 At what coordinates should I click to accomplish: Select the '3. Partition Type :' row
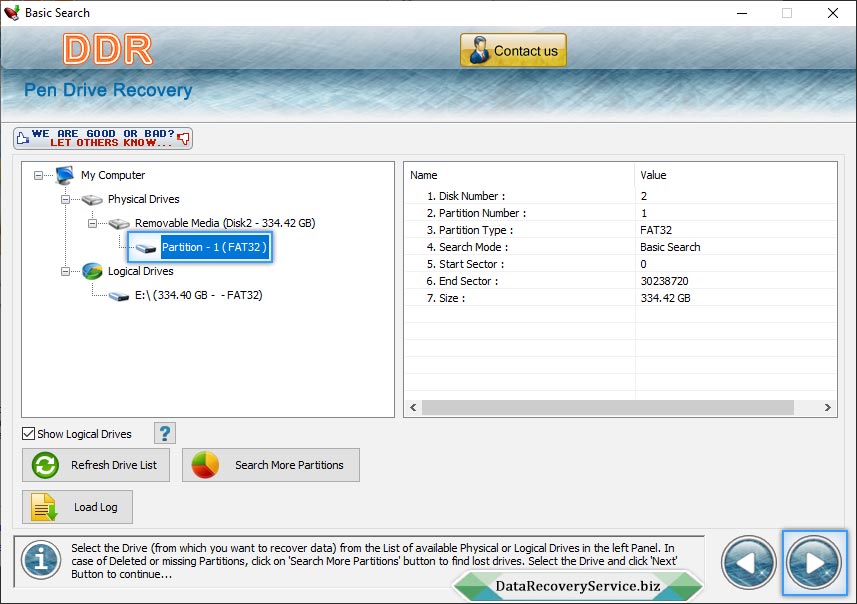(620, 230)
